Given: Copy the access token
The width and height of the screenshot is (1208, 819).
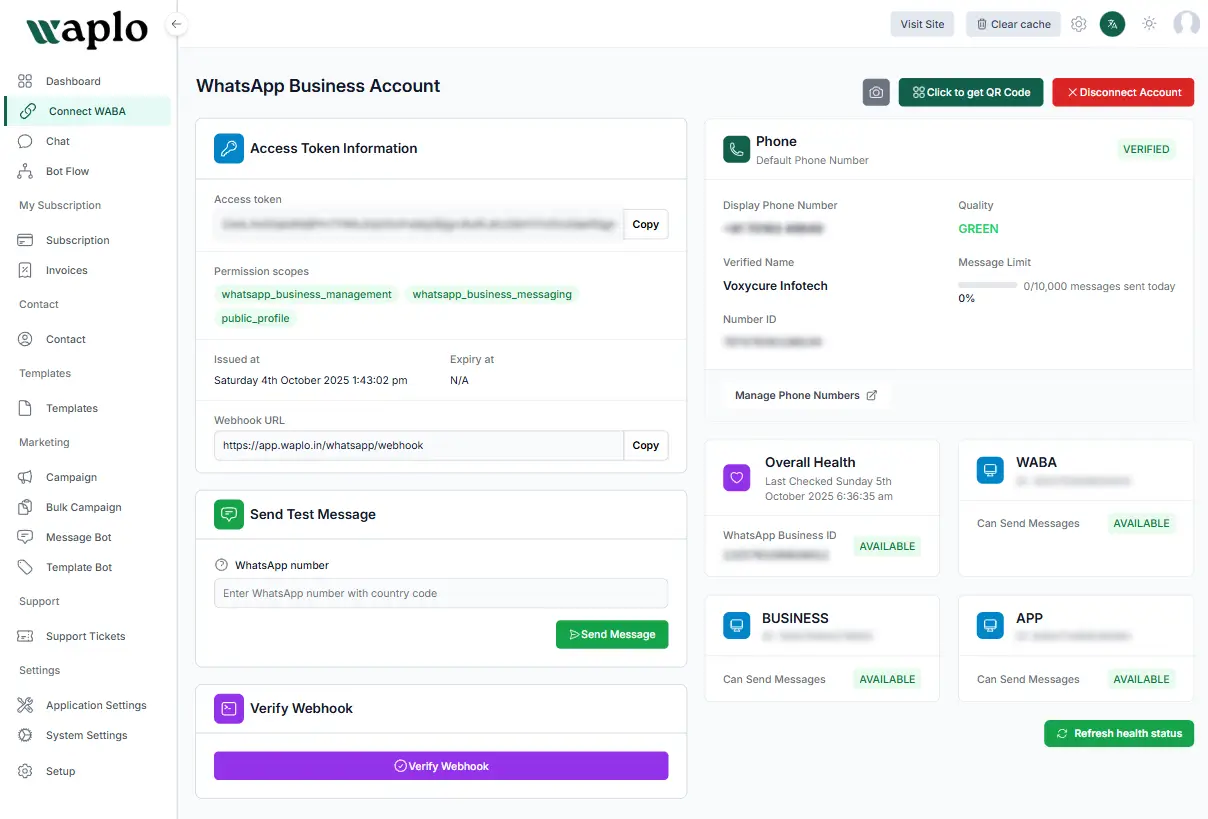Looking at the screenshot, I should tap(645, 224).
